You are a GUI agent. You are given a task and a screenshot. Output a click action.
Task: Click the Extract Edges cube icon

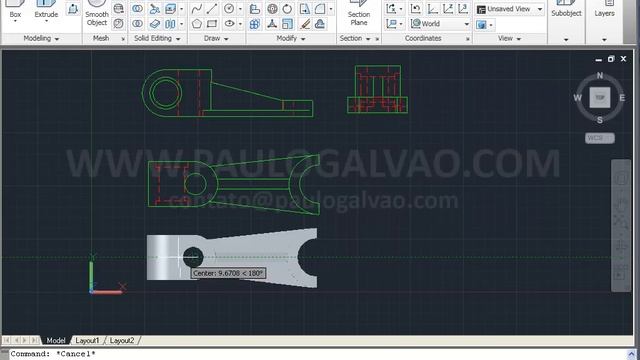tap(170, 9)
